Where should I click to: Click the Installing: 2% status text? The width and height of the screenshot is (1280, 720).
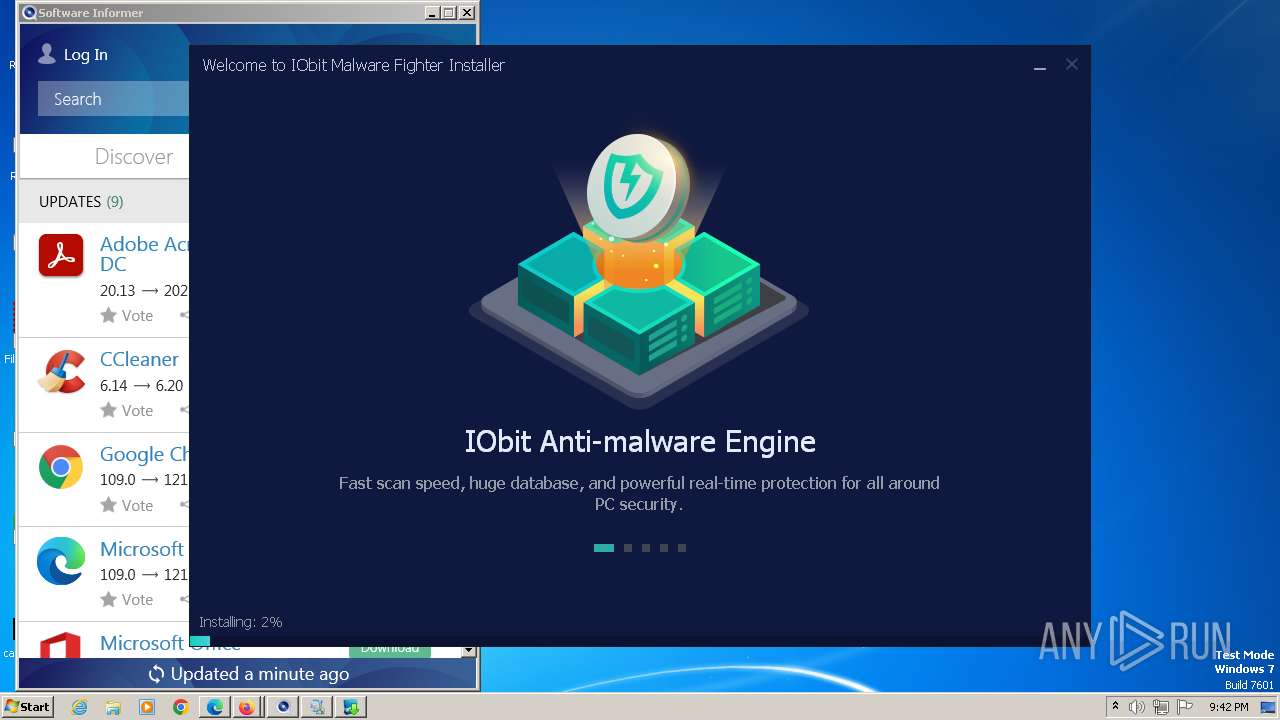(x=241, y=622)
